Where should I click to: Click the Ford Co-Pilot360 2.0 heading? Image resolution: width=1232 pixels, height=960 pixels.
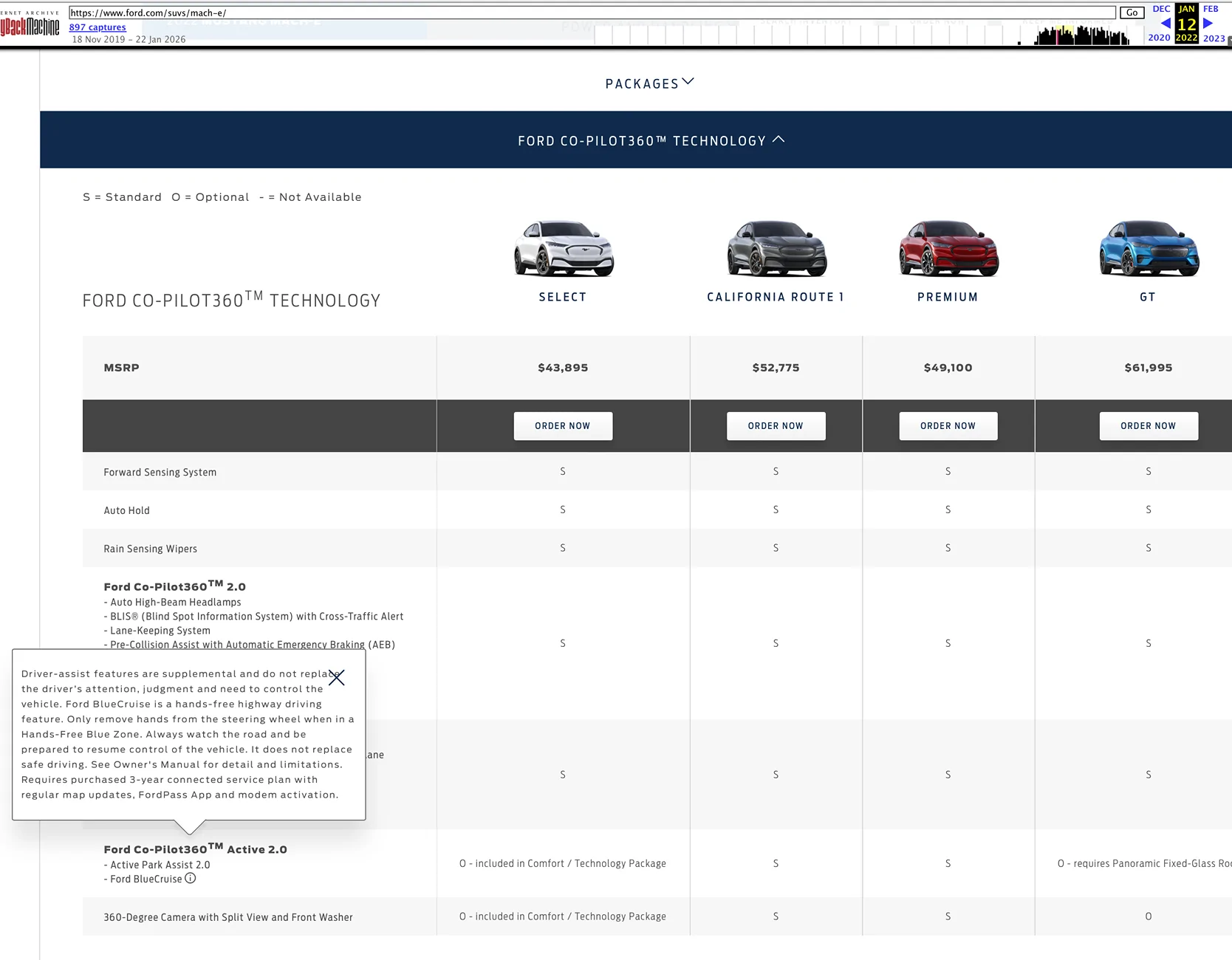pyautogui.click(x=174, y=586)
